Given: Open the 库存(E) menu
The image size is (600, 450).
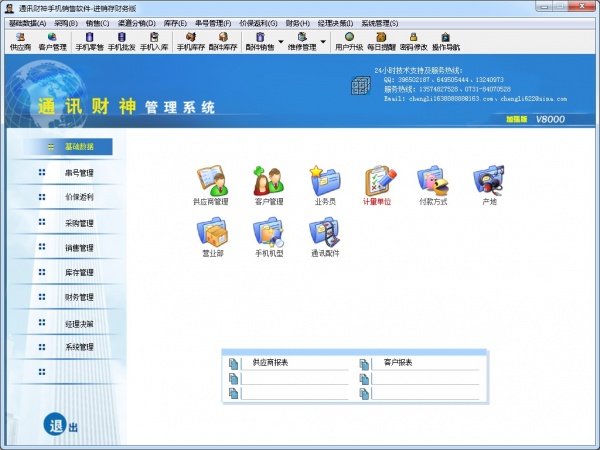Looking at the screenshot, I should [175, 23].
